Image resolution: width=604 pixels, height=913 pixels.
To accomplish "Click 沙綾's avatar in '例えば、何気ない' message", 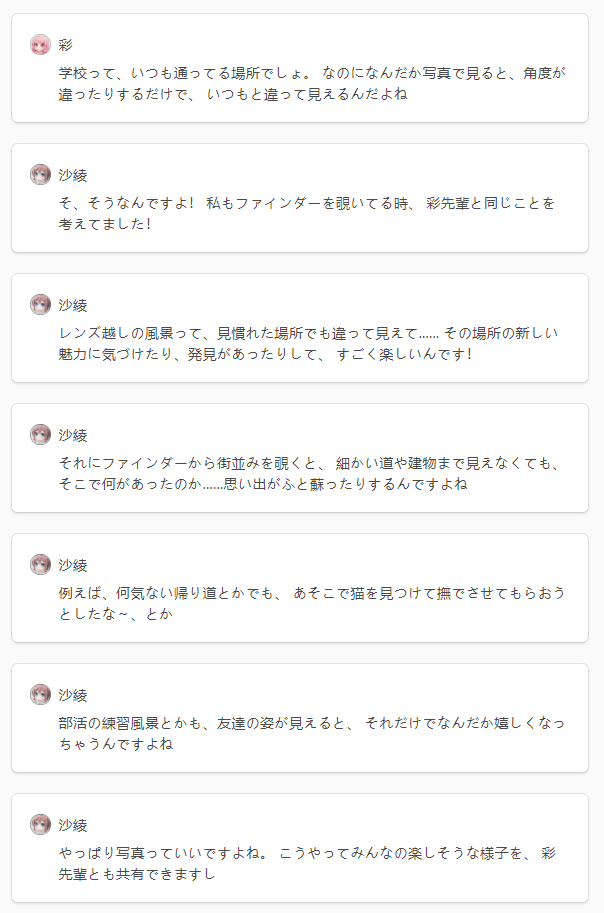I will pos(40,565).
